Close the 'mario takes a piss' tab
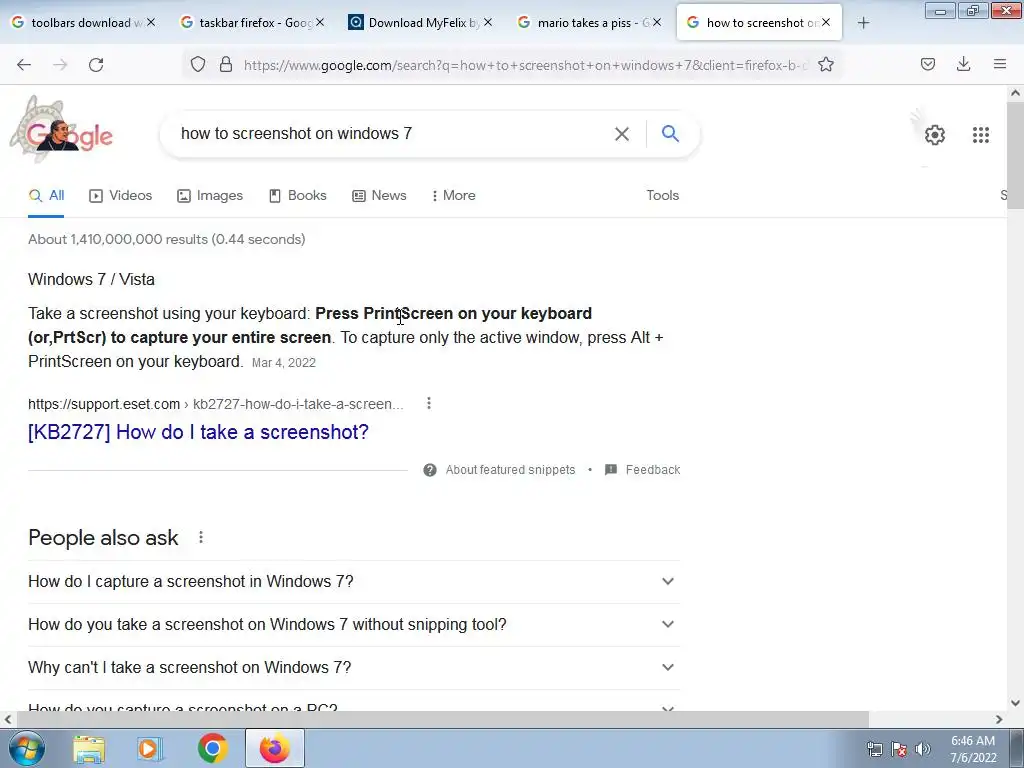The height and width of the screenshot is (768, 1024). pos(657,22)
